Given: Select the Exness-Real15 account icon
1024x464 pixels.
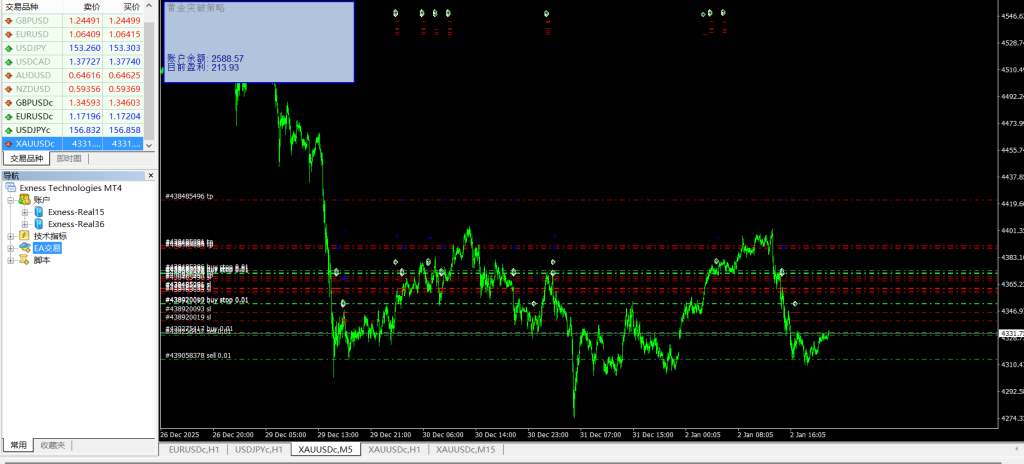Looking at the screenshot, I should click(x=39, y=212).
